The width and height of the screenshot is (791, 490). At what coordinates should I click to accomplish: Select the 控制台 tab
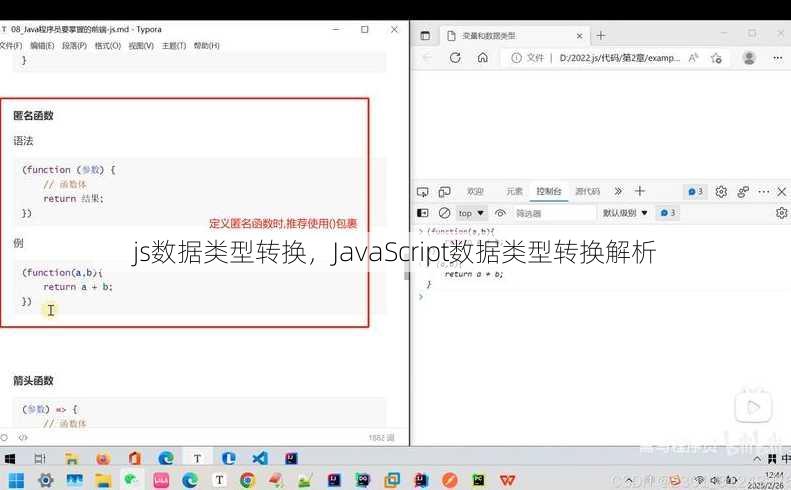click(549, 191)
